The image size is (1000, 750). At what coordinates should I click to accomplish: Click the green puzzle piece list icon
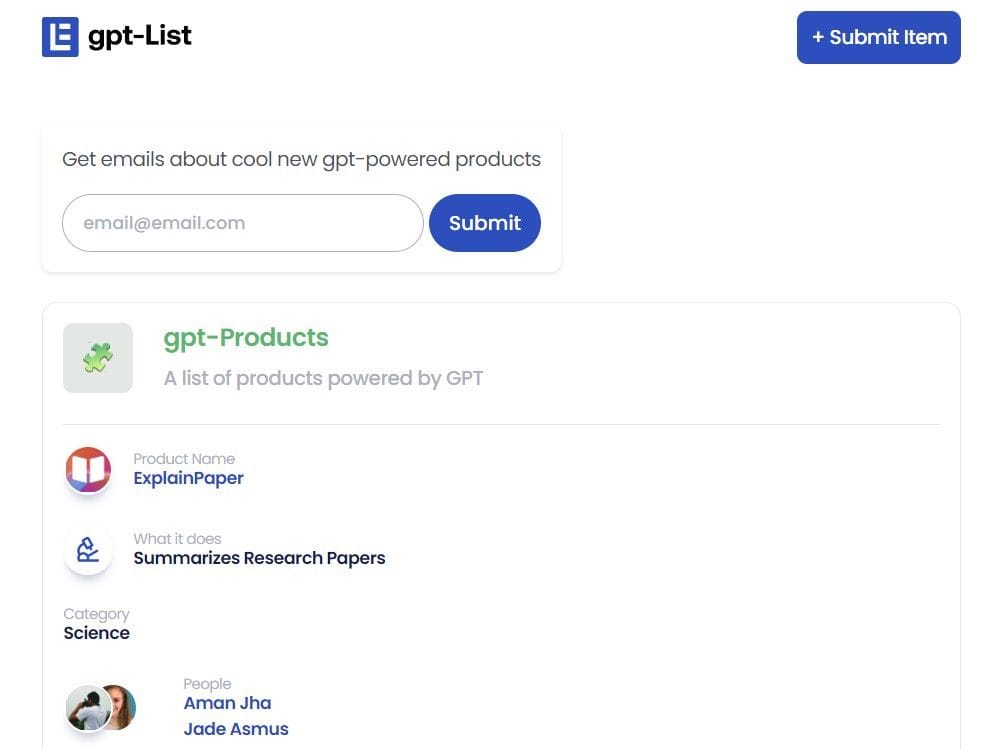tap(97, 357)
